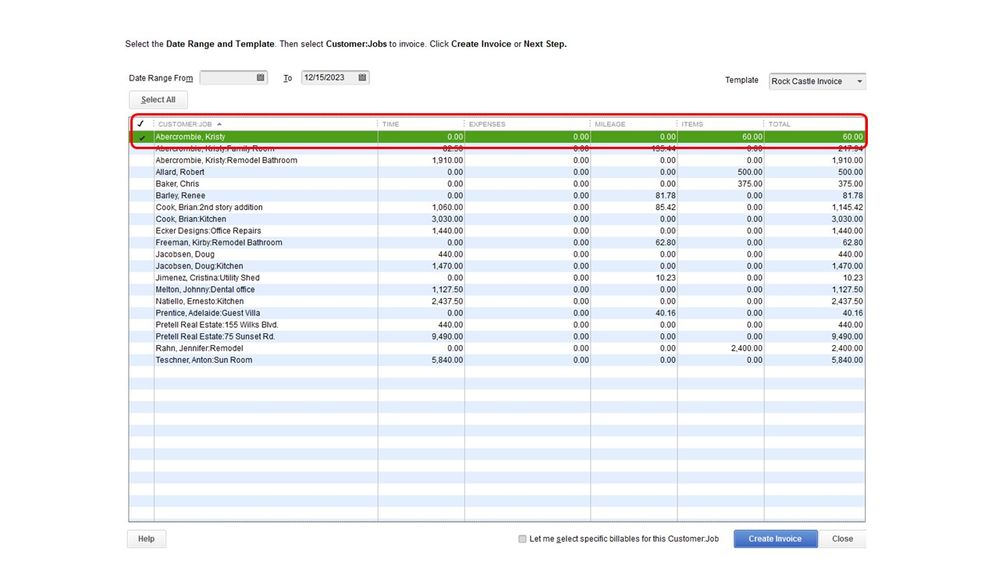This screenshot has width=999, height=562.
Task: Open the To date calendar icon
Action: coord(362,77)
